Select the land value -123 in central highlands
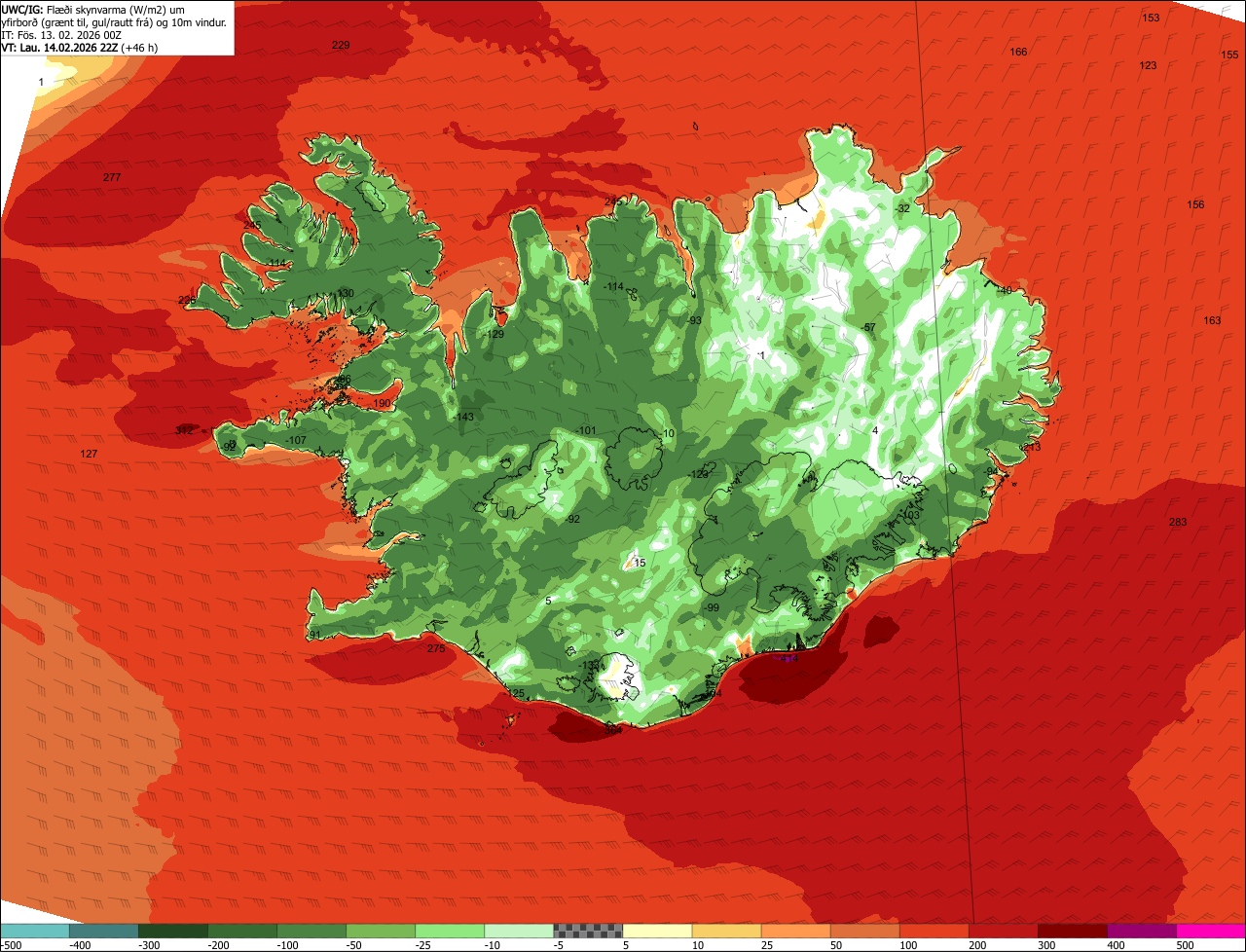 pos(698,474)
